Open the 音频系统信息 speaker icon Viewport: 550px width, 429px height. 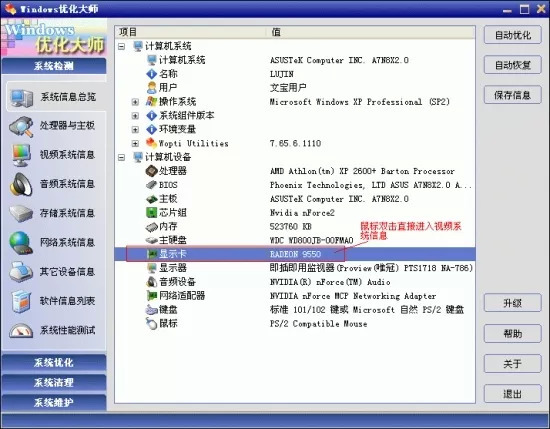(21, 184)
